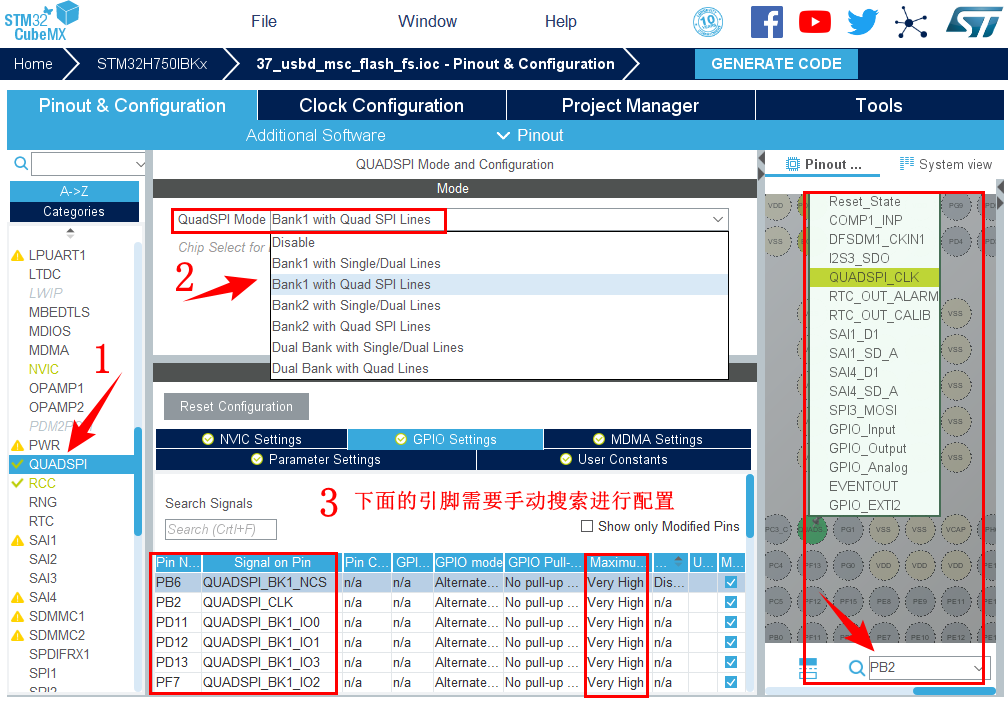1008x701 pixels.
Task: Open the PB2 pin search dropdown
Action: click(977, 668)
